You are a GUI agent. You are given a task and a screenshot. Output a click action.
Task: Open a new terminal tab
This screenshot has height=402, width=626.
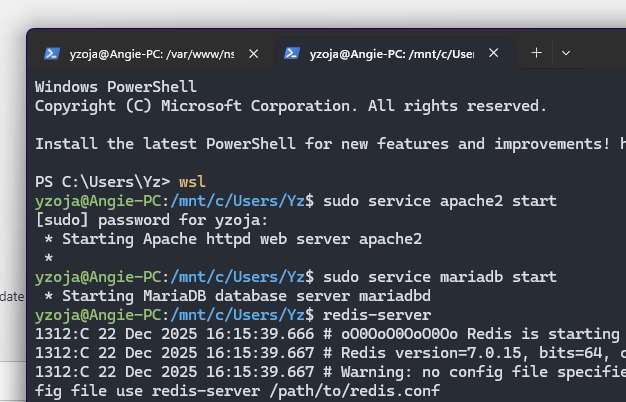[537, 53]
